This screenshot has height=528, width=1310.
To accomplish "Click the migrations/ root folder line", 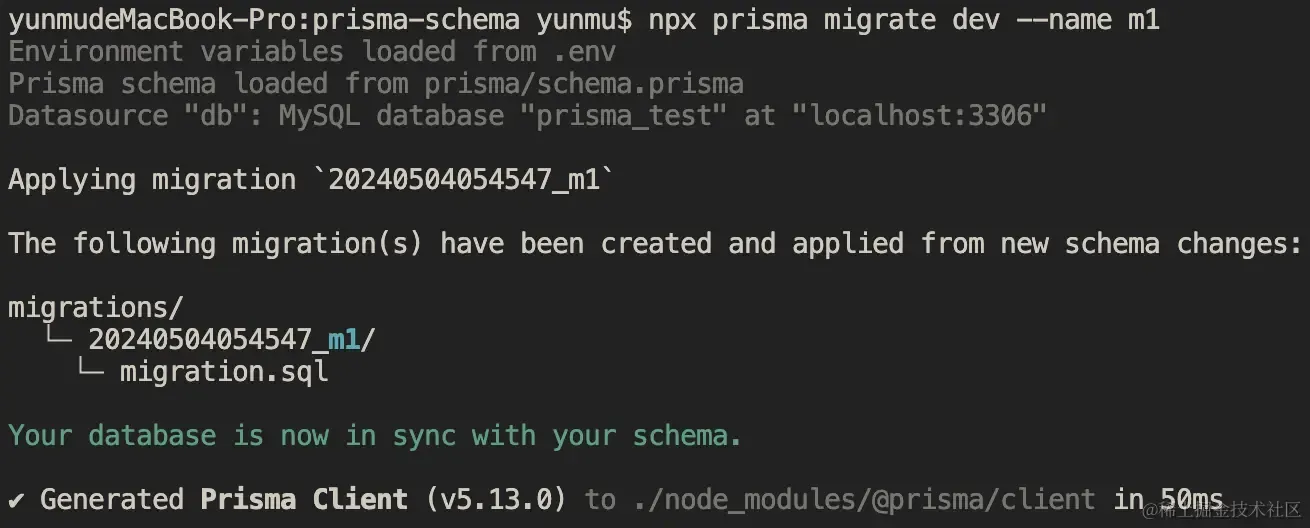I will (x=96, y=308).
